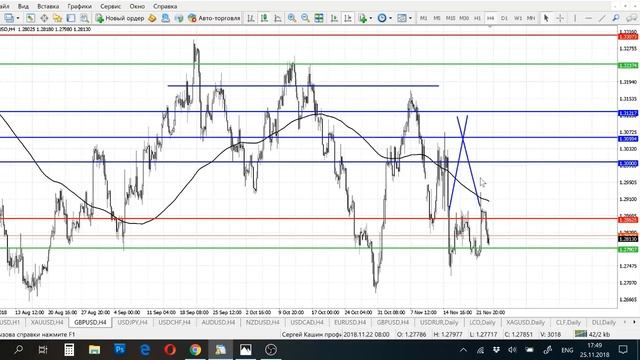Expand the indicators dropdown arrow
This screenshot has width=640, height=360.
point(371,18)
